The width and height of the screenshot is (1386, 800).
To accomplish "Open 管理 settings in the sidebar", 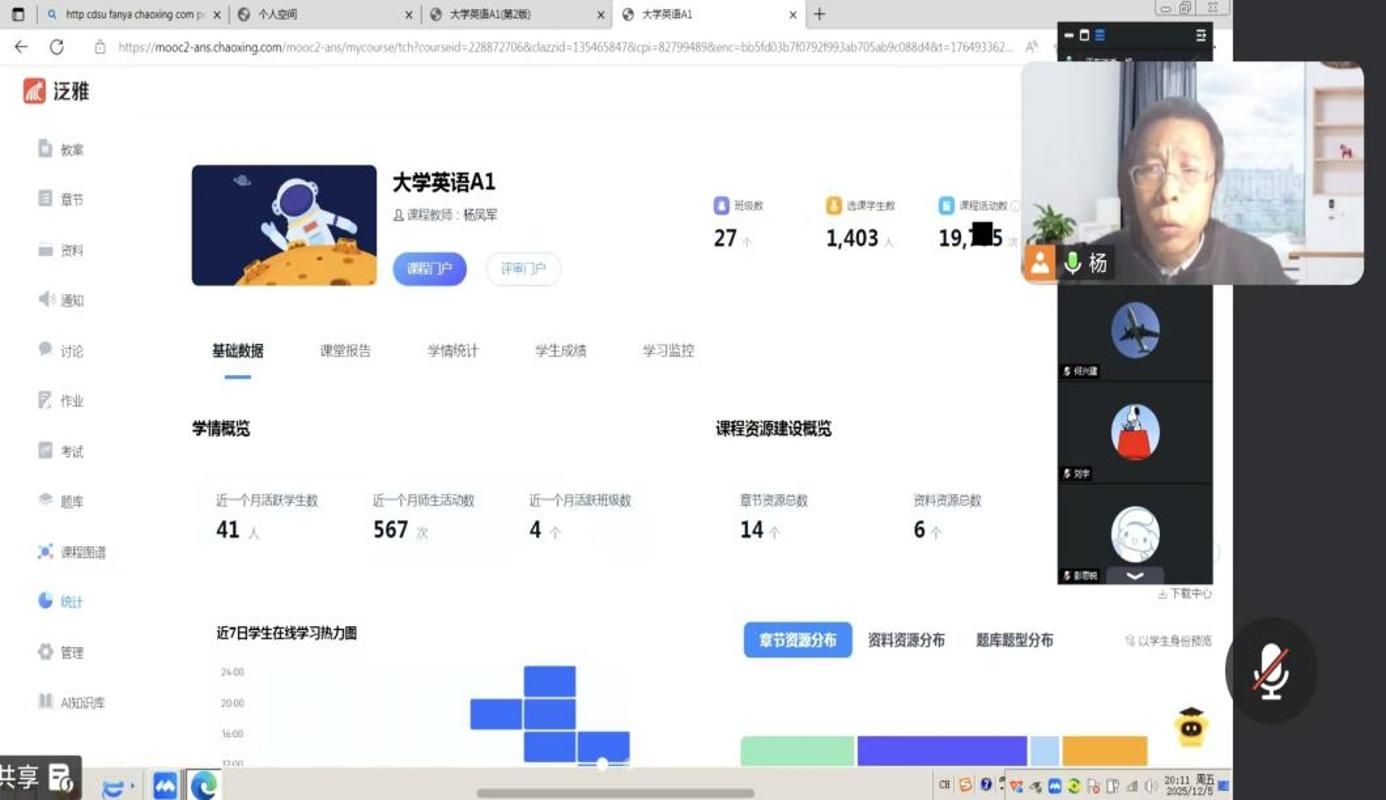I will (x=62, y=653).
